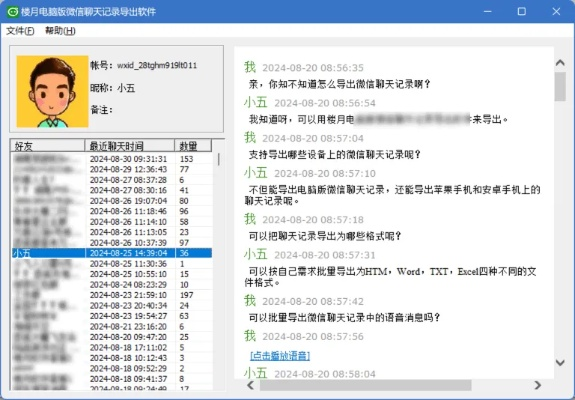Select row dated 2024-08-18 09:41:37
575x400 pixels.
tap(112, 379)
